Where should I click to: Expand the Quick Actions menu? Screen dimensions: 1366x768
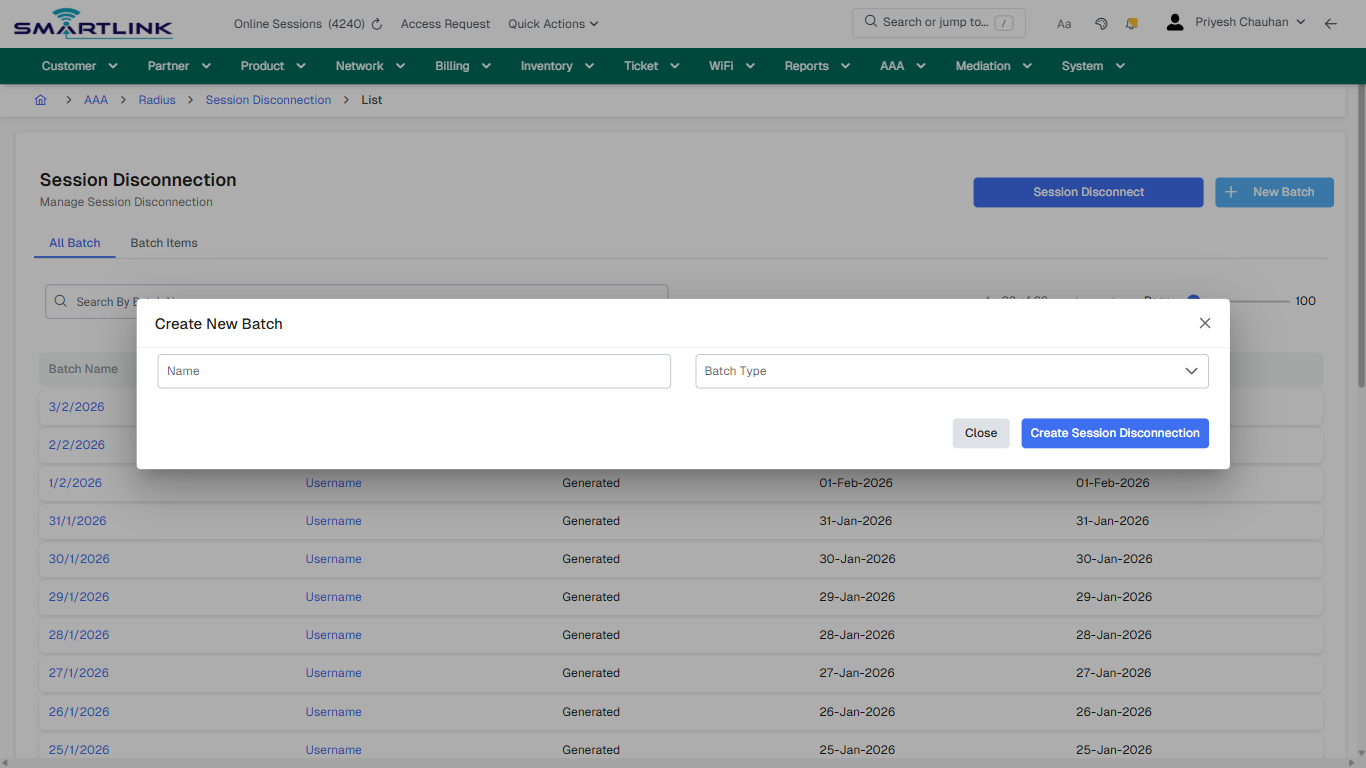[553, 23]
